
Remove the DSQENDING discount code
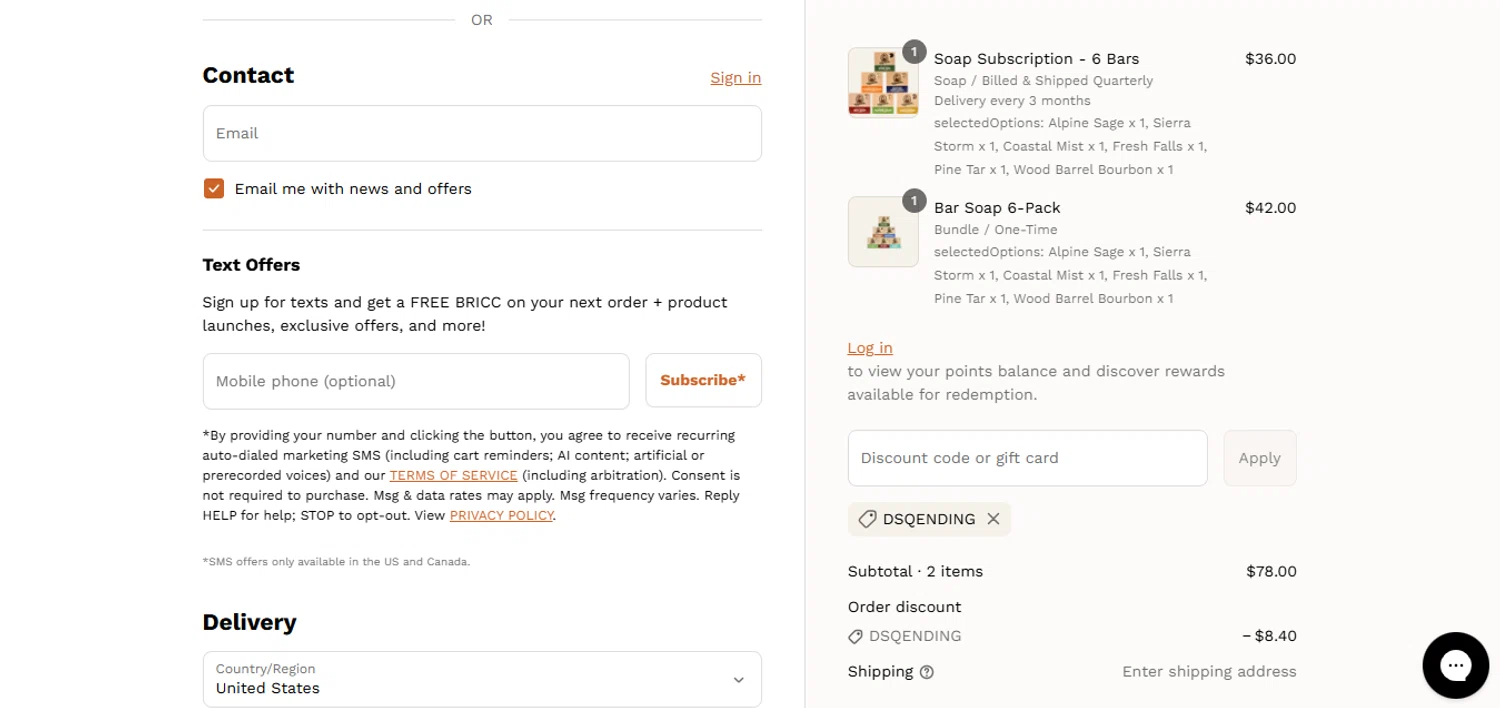coord(993,519)
